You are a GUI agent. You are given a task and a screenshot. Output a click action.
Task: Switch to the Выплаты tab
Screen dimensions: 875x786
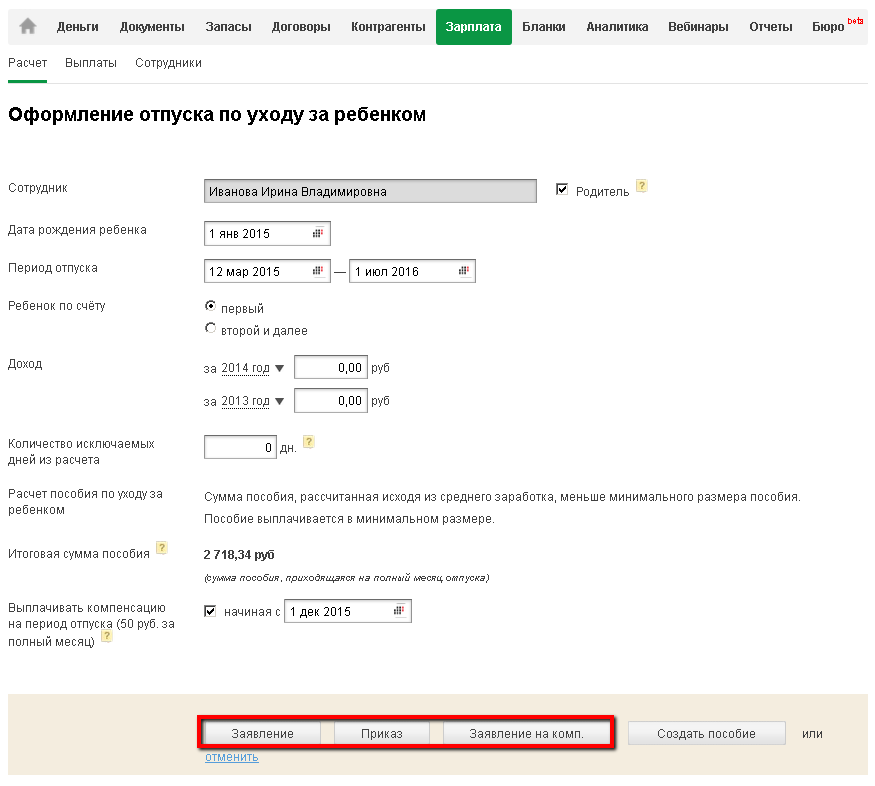click(90, 63)
